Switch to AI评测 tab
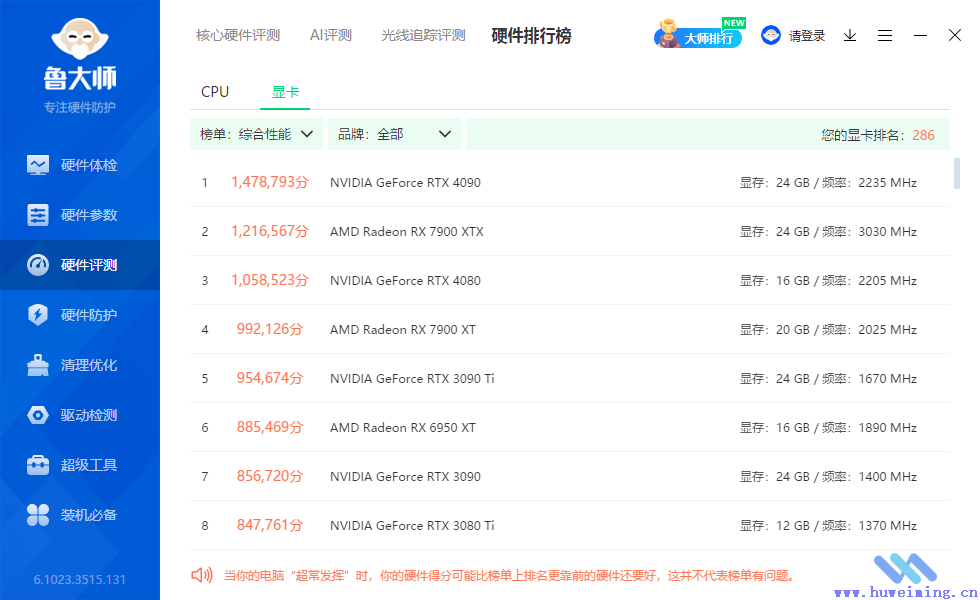The height and width of the screenshot is (600, 980). pos(331,35)
